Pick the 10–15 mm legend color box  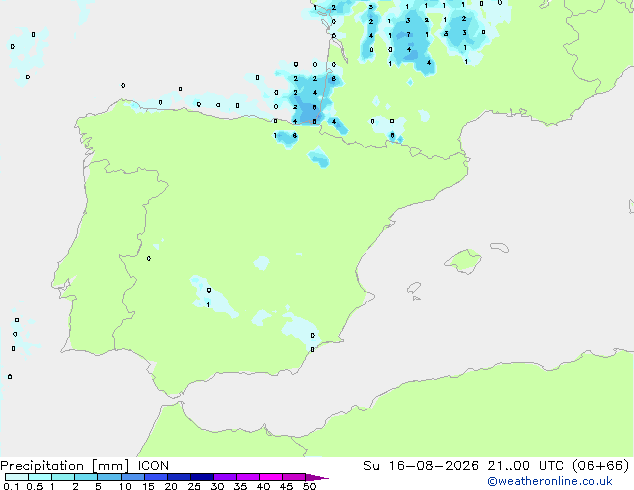pos(133,477)
